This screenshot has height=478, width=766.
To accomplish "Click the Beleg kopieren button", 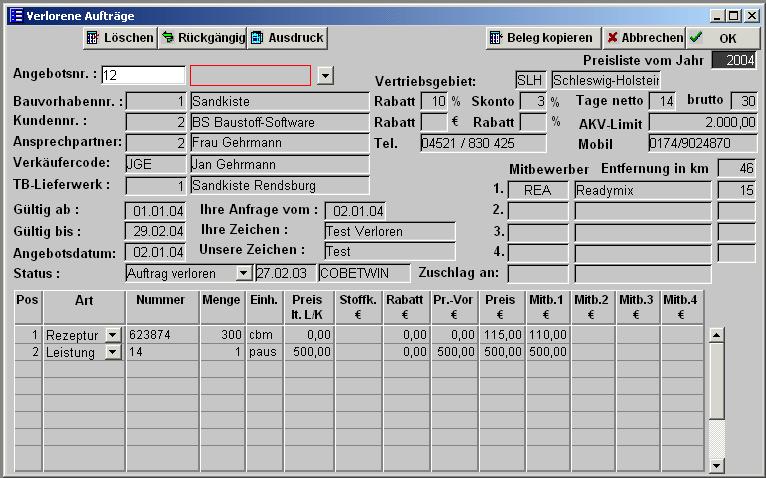I will pyautogui.click(x=540, y=38).
